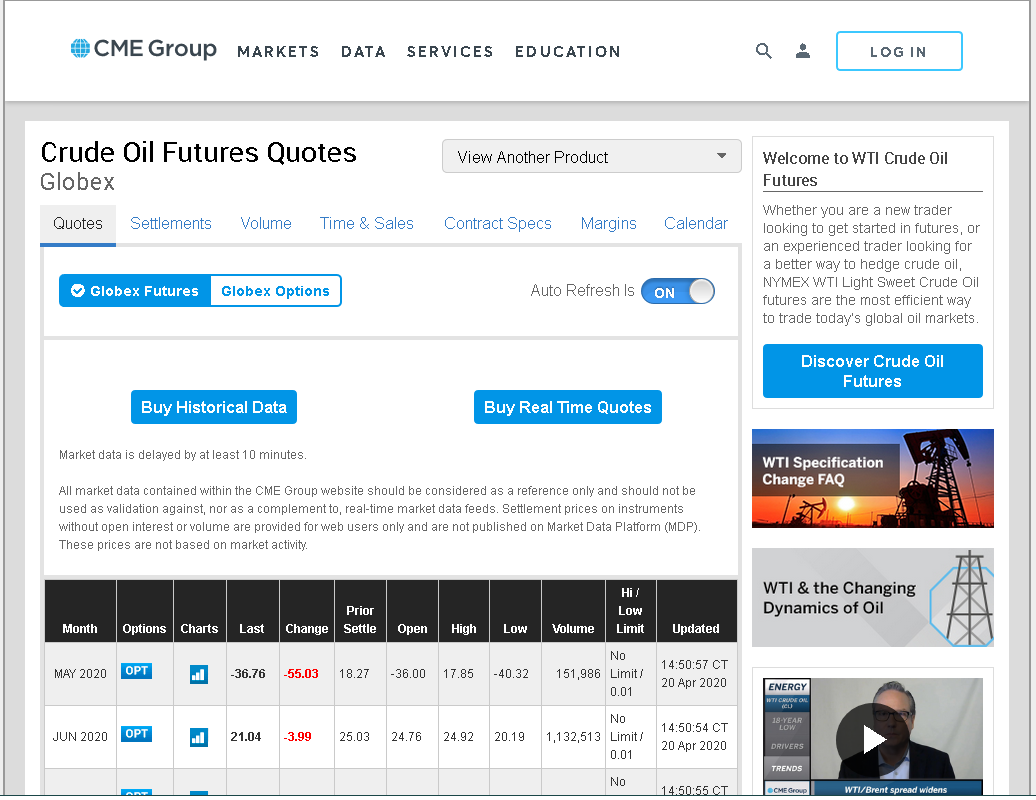This screenshot has width=1036, height=800.
Task: Open the MAY 2020 chart icon
Action: point(199,674)
